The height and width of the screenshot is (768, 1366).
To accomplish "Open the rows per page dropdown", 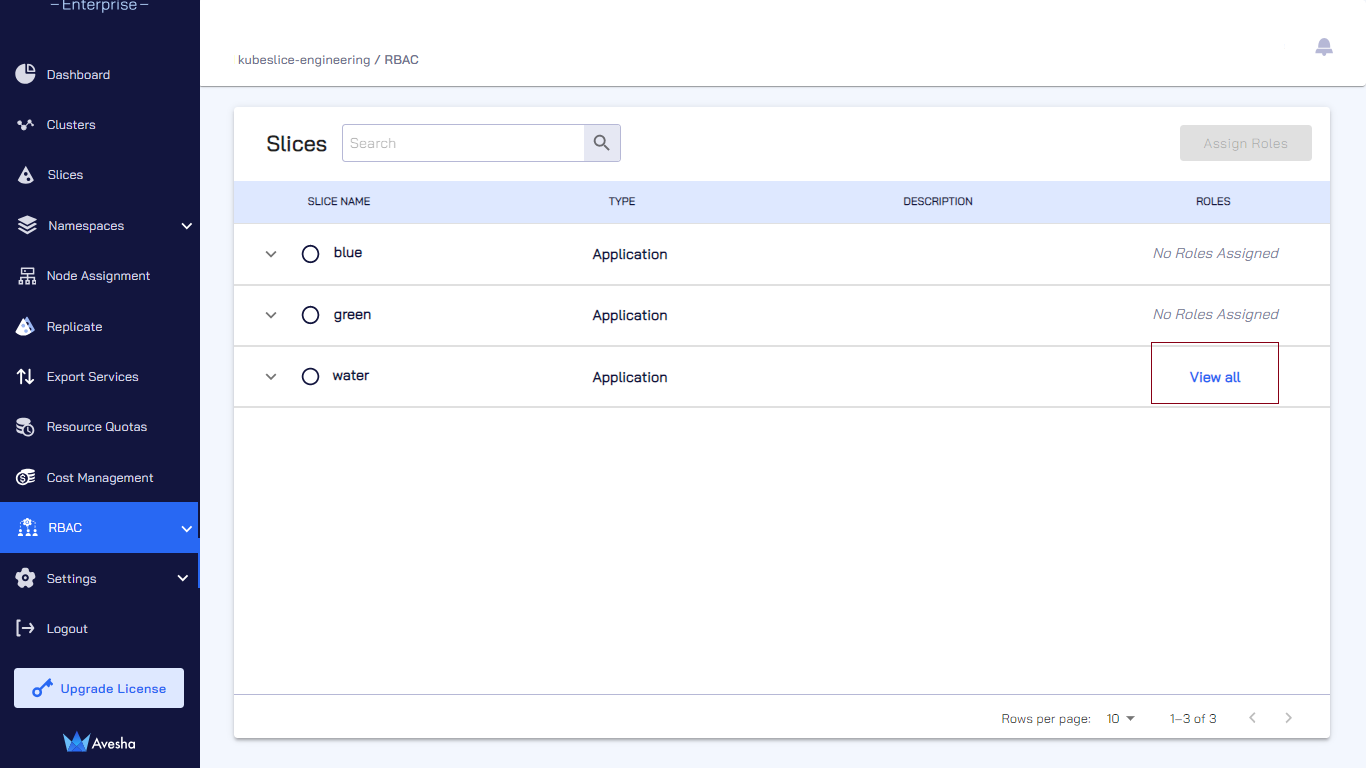I will pos(1121,718).
